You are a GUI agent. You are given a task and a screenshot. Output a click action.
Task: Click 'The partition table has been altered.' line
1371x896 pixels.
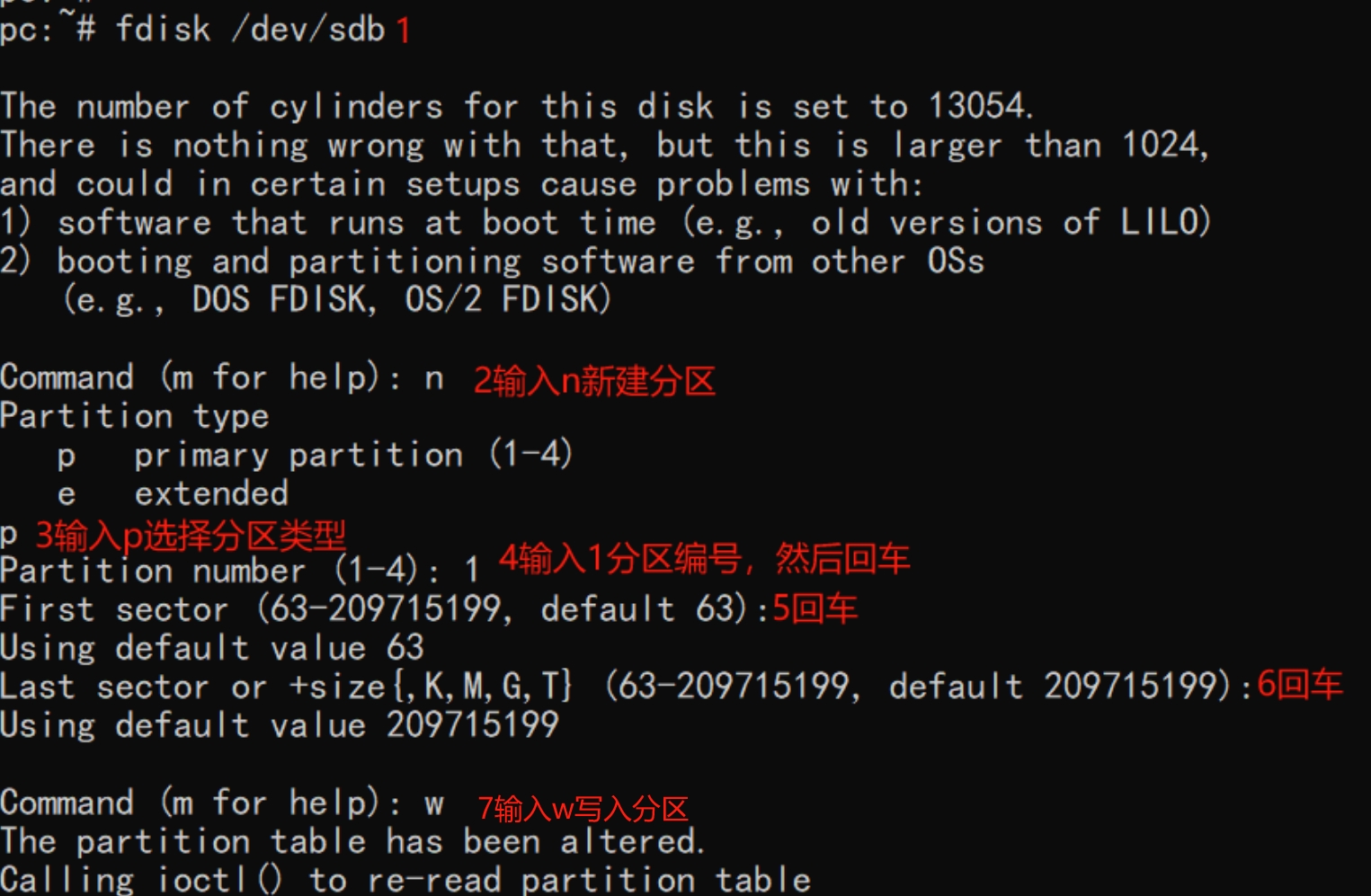pos(351,842)
